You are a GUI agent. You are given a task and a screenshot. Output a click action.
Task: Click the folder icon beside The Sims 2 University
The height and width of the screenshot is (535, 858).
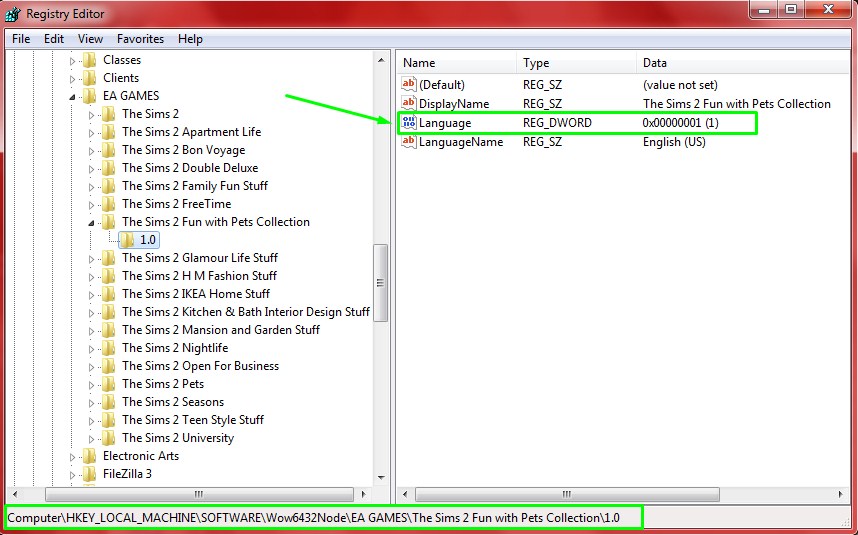tap(109, 439)
